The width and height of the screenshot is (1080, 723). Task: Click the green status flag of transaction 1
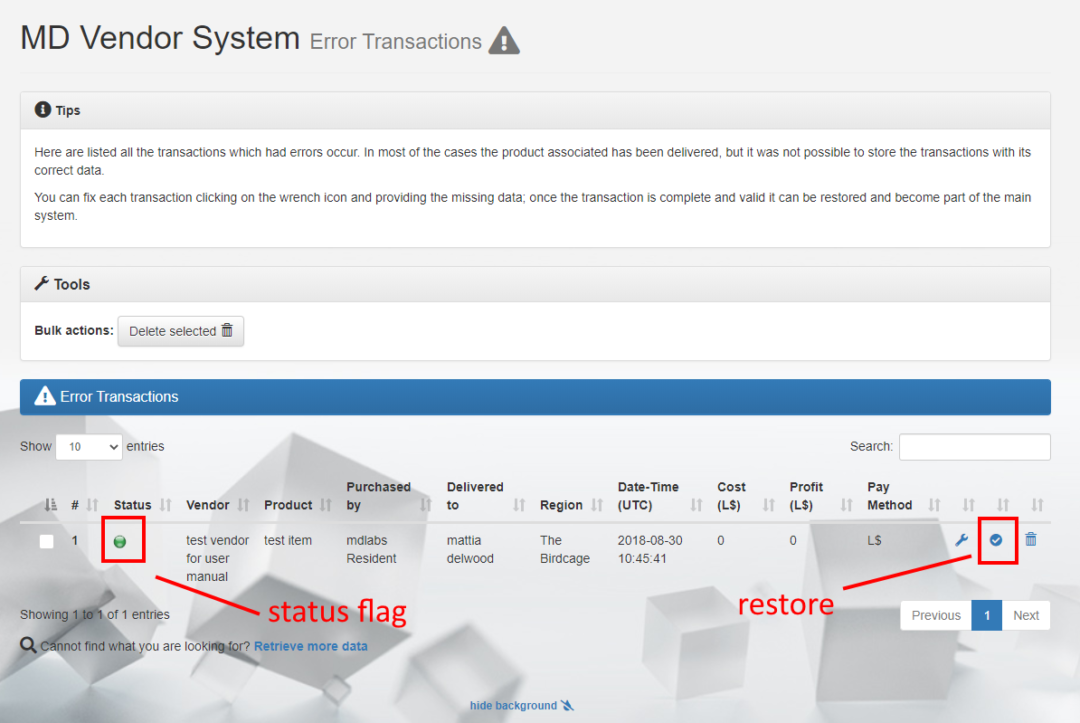point(122,540)
